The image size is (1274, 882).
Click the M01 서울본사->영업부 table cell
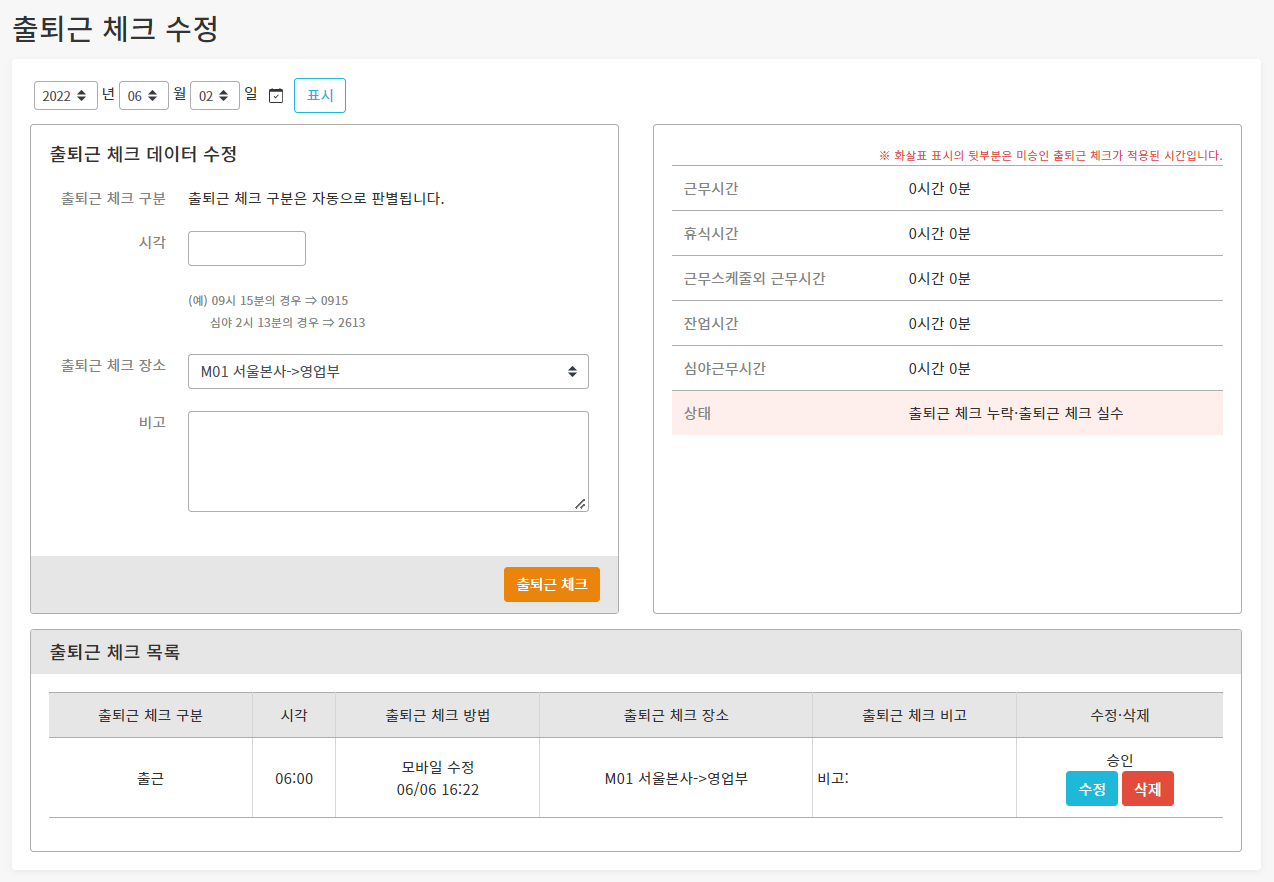pos(676,778)
